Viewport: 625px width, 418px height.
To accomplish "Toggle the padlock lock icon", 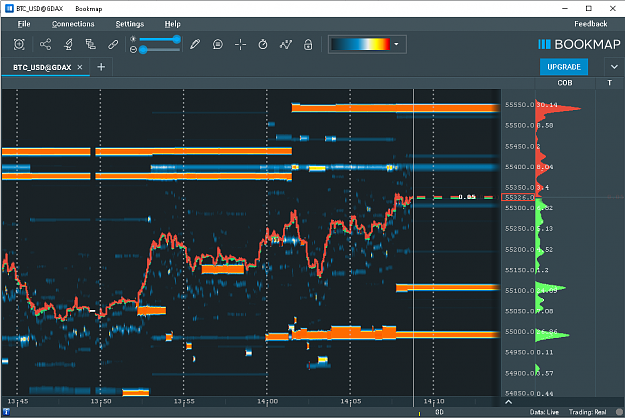I will tap(308, 44).
